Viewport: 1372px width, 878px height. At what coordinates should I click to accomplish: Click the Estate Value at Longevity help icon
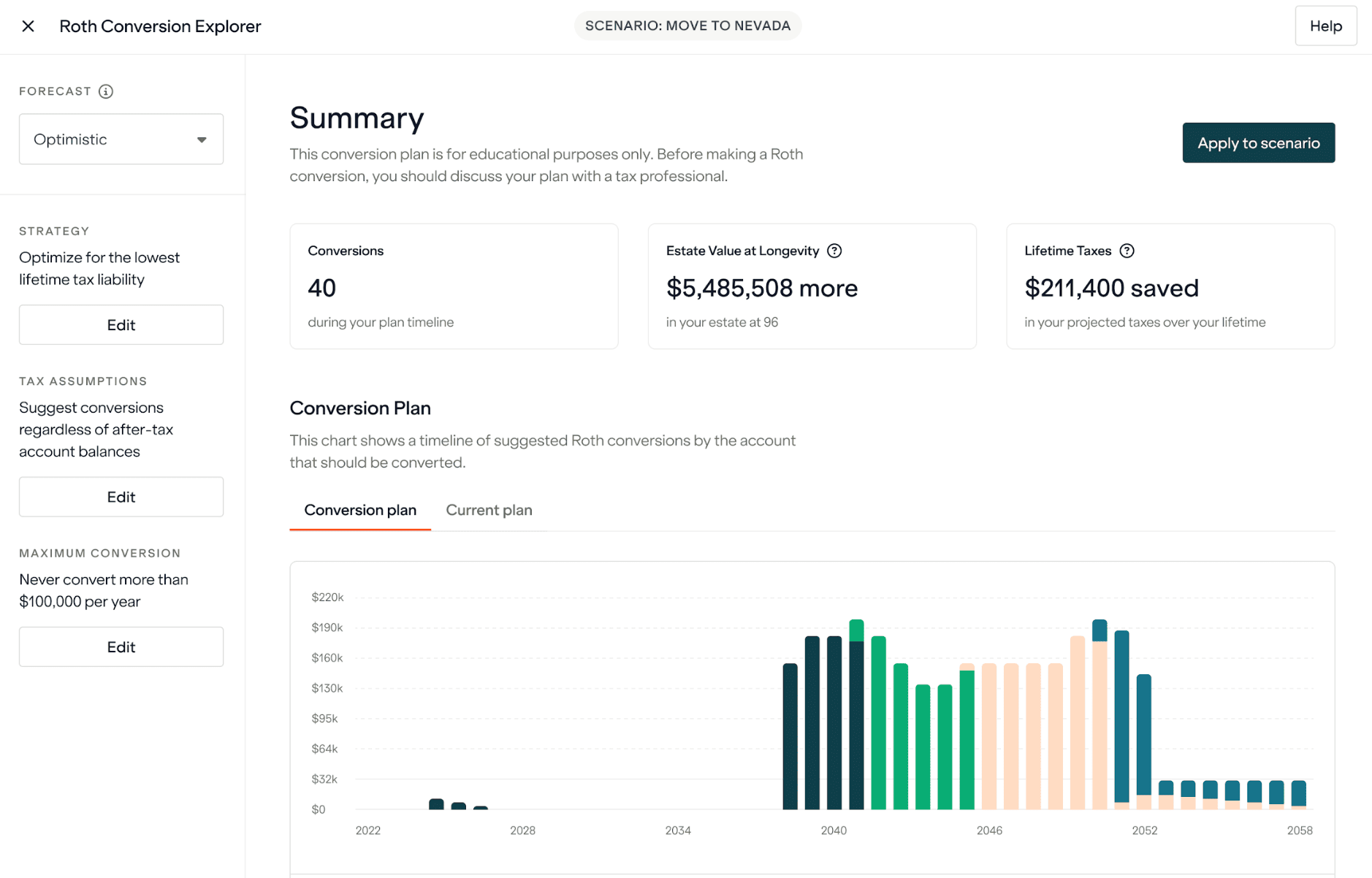point(835,251)
